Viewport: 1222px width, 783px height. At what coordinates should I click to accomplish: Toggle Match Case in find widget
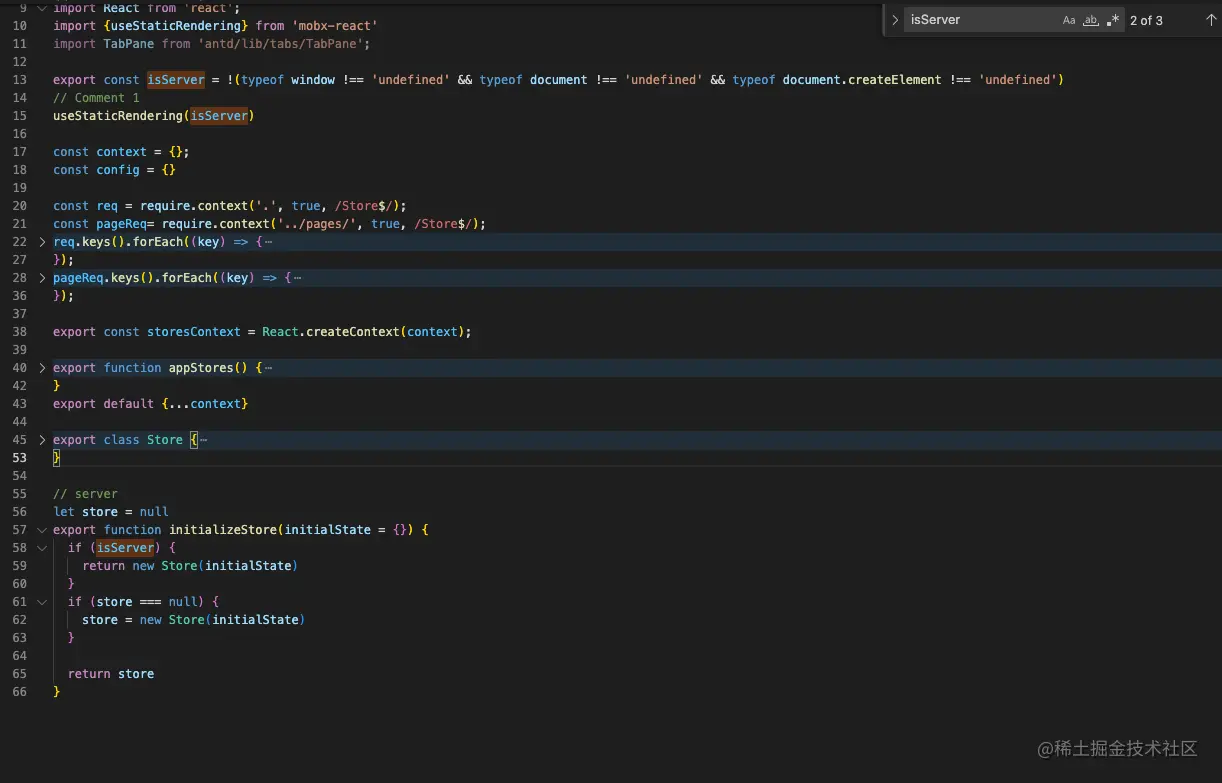[x=1069, y=20]
